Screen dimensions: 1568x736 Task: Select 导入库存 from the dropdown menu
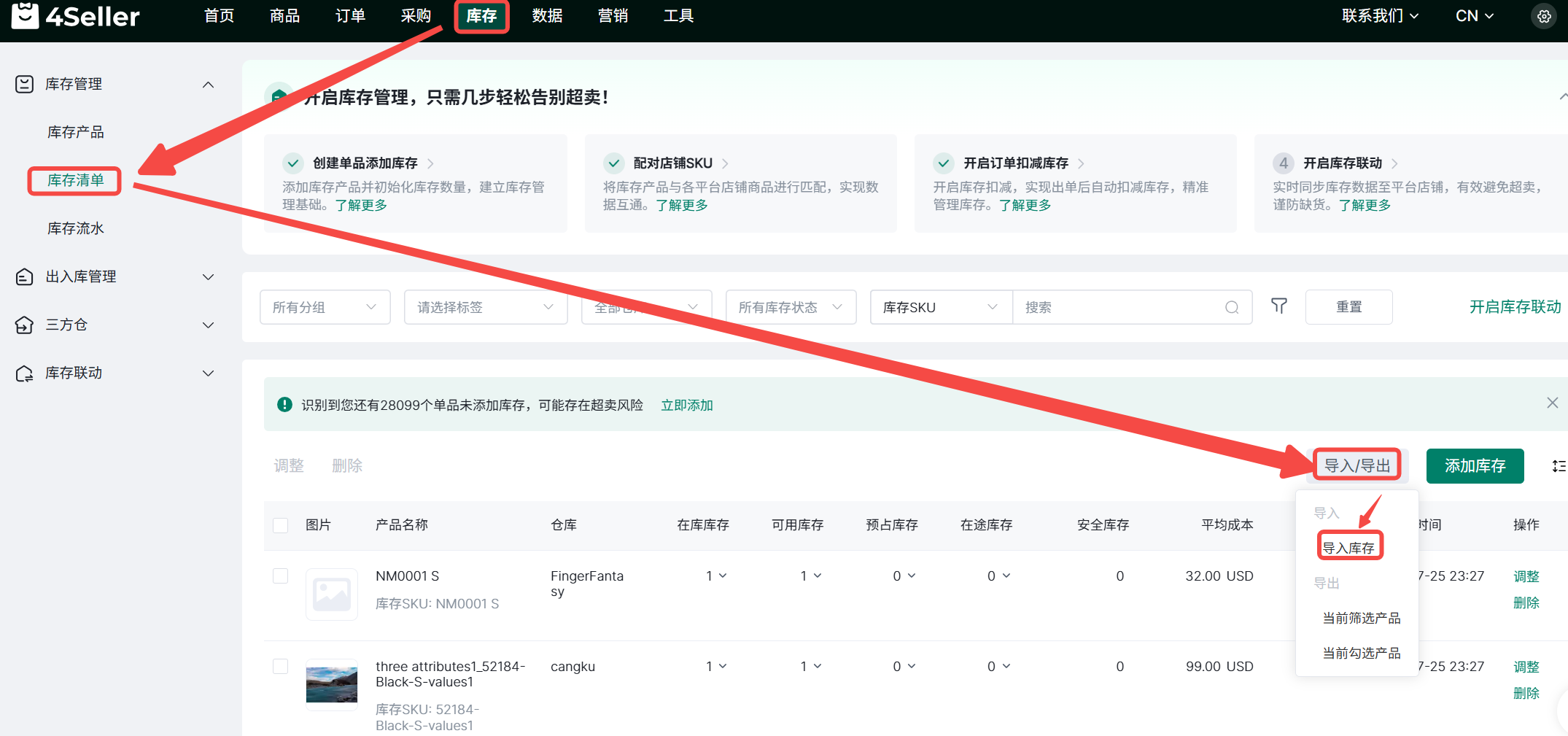point(1349,547)
